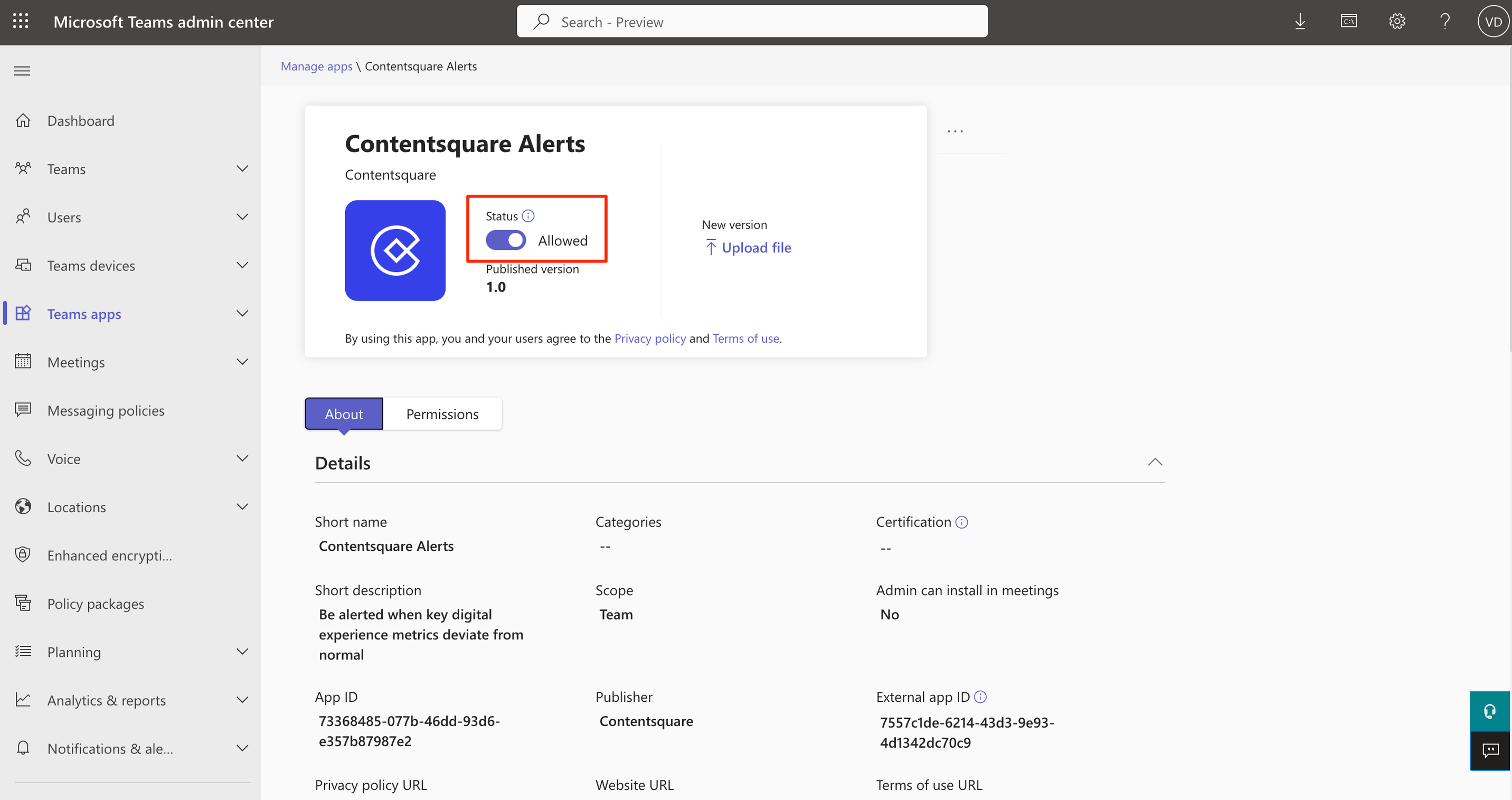Collapse the hamburger navigation menu
Screen dimensions: 1512x800
(22, 71)
